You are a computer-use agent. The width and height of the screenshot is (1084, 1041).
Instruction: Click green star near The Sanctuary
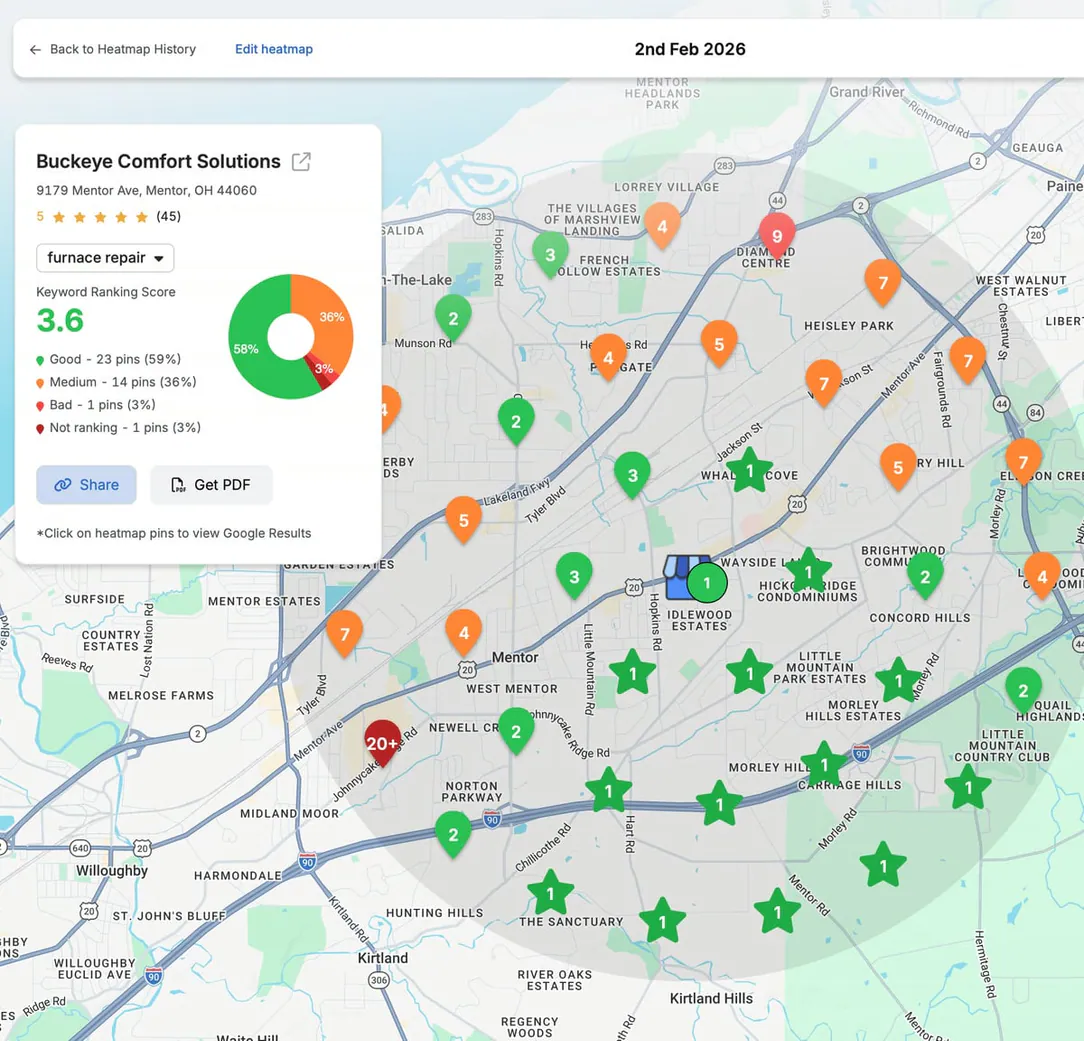point(550,894)
